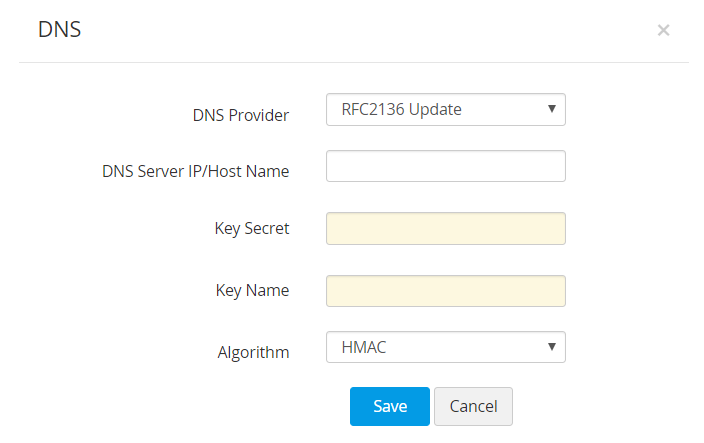
Task: Click the RFC2136 Update text in the provider box
Action: (x=402, y=110)
